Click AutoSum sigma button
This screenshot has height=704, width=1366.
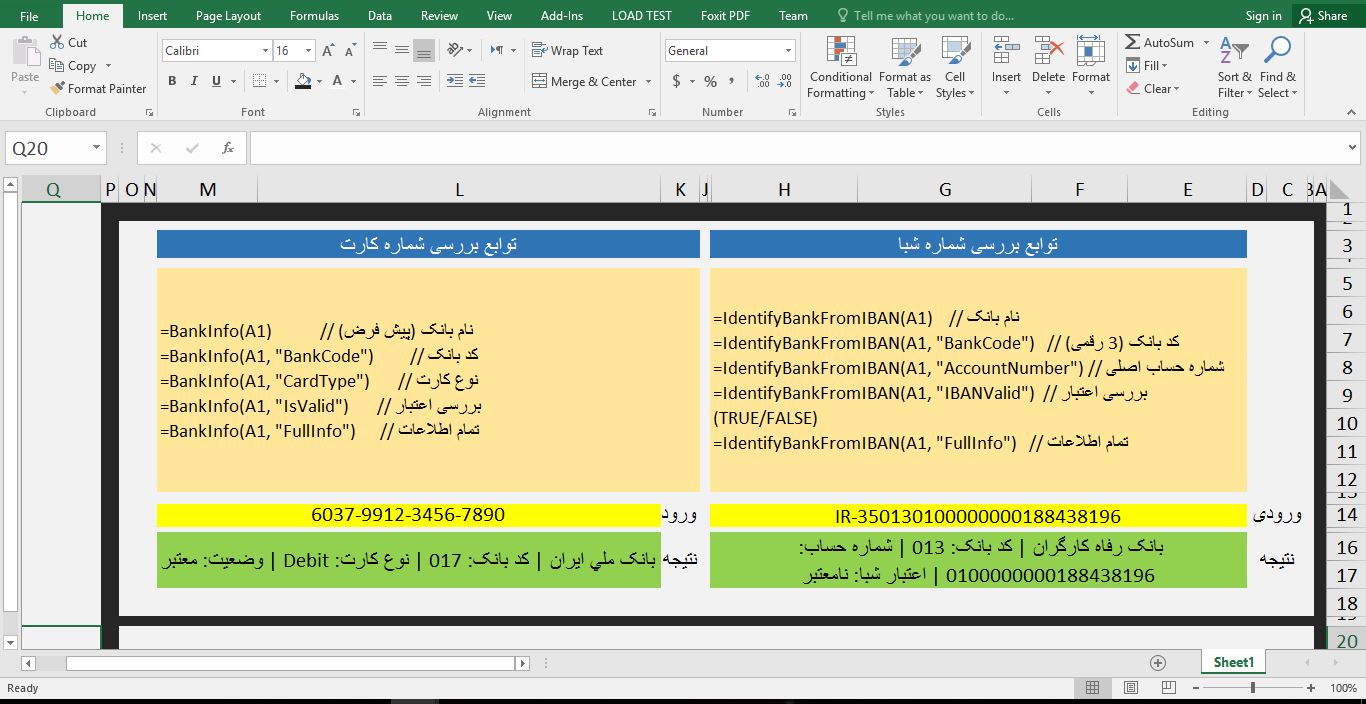click(1161, 42)
